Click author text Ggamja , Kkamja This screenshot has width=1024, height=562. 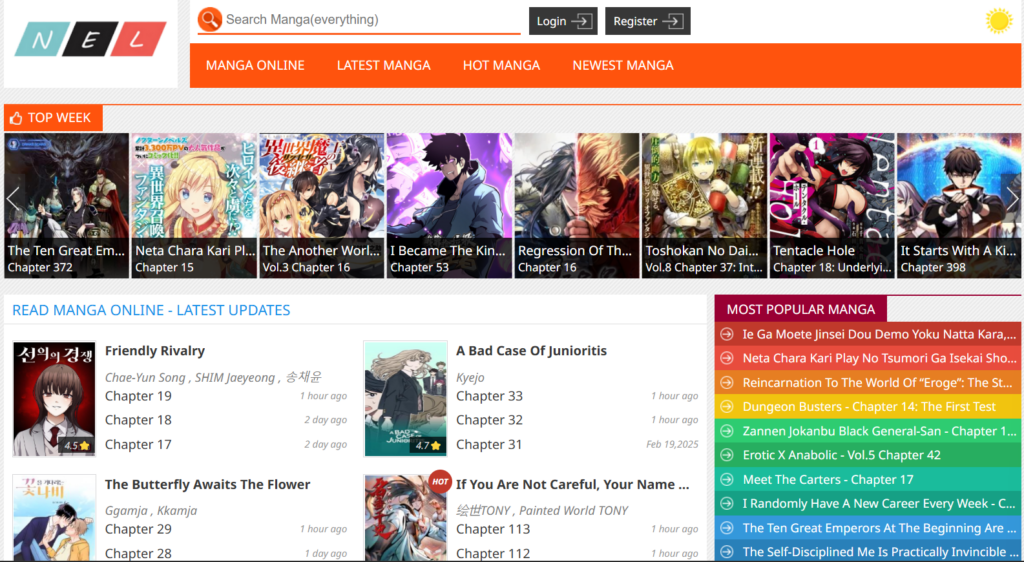pyautogui.click(x=151, y=511)
